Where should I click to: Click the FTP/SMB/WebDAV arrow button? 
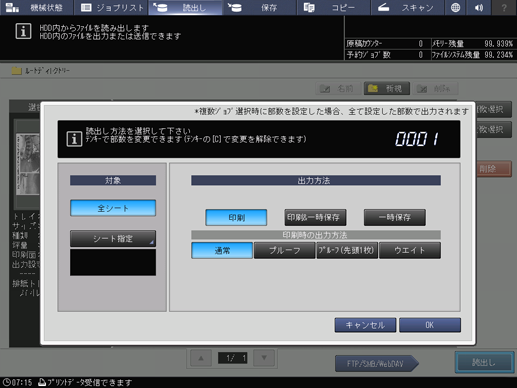point(377,363)
